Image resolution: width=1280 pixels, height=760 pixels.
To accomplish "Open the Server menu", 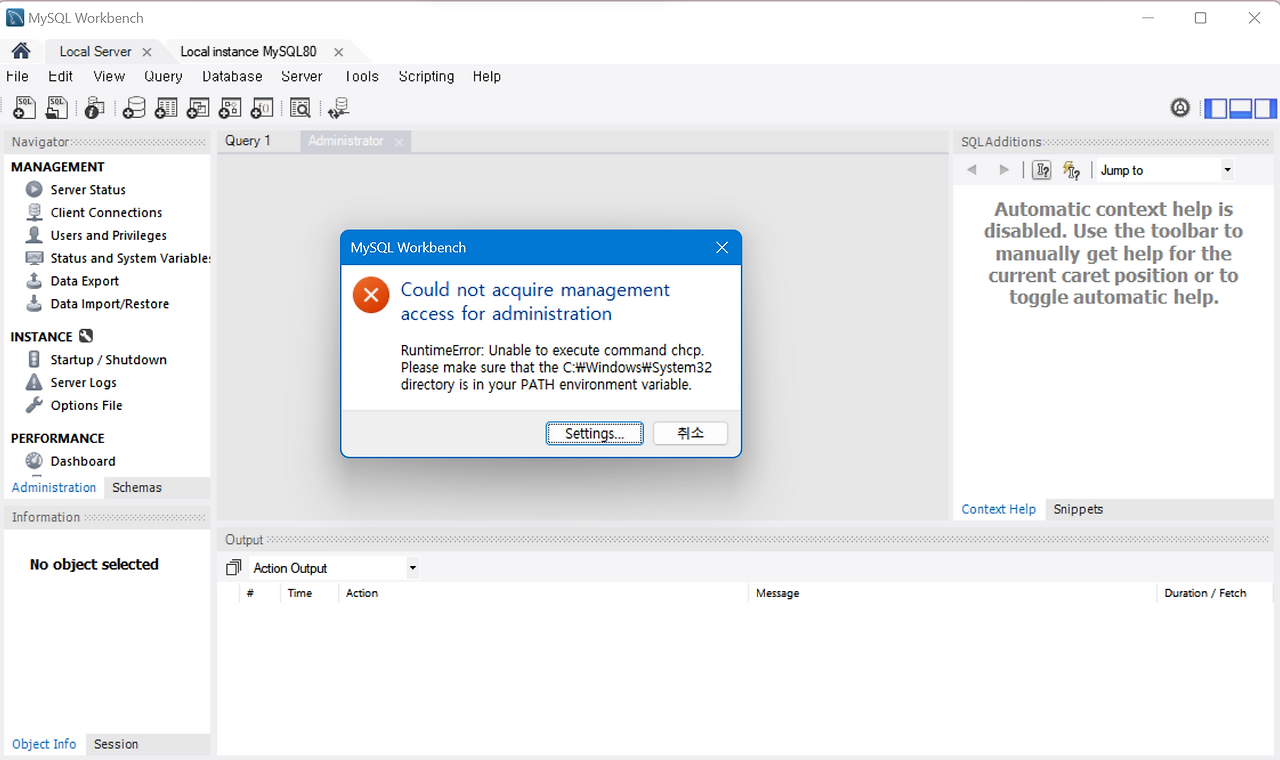I will coord(301,77).
